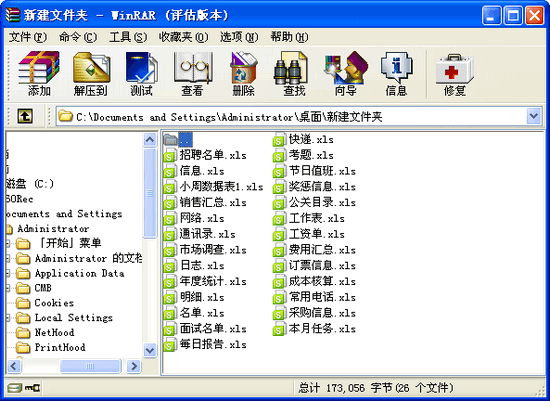Image resolution: width=550 pixels, height=401 pixels.
Task: Open the 命令(C) menu
Action: pyautogui.click(x=78, y=37)
